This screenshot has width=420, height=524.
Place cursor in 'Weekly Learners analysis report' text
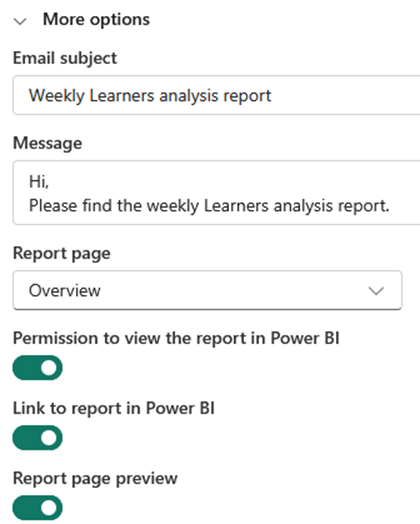[x=150, y=96]
